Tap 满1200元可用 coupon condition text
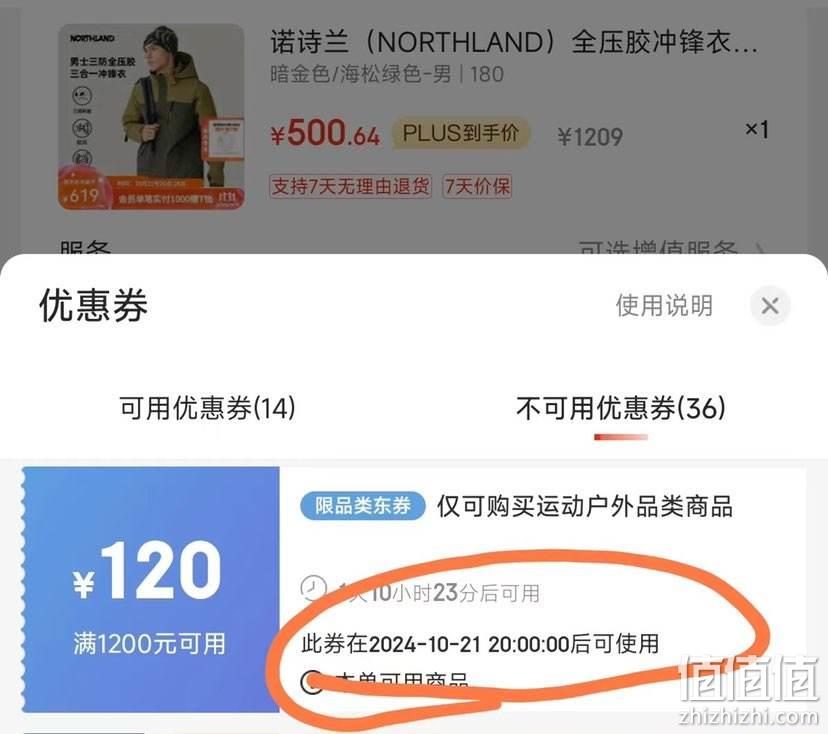This screenshot has width=828, height=734. (149, 644)
